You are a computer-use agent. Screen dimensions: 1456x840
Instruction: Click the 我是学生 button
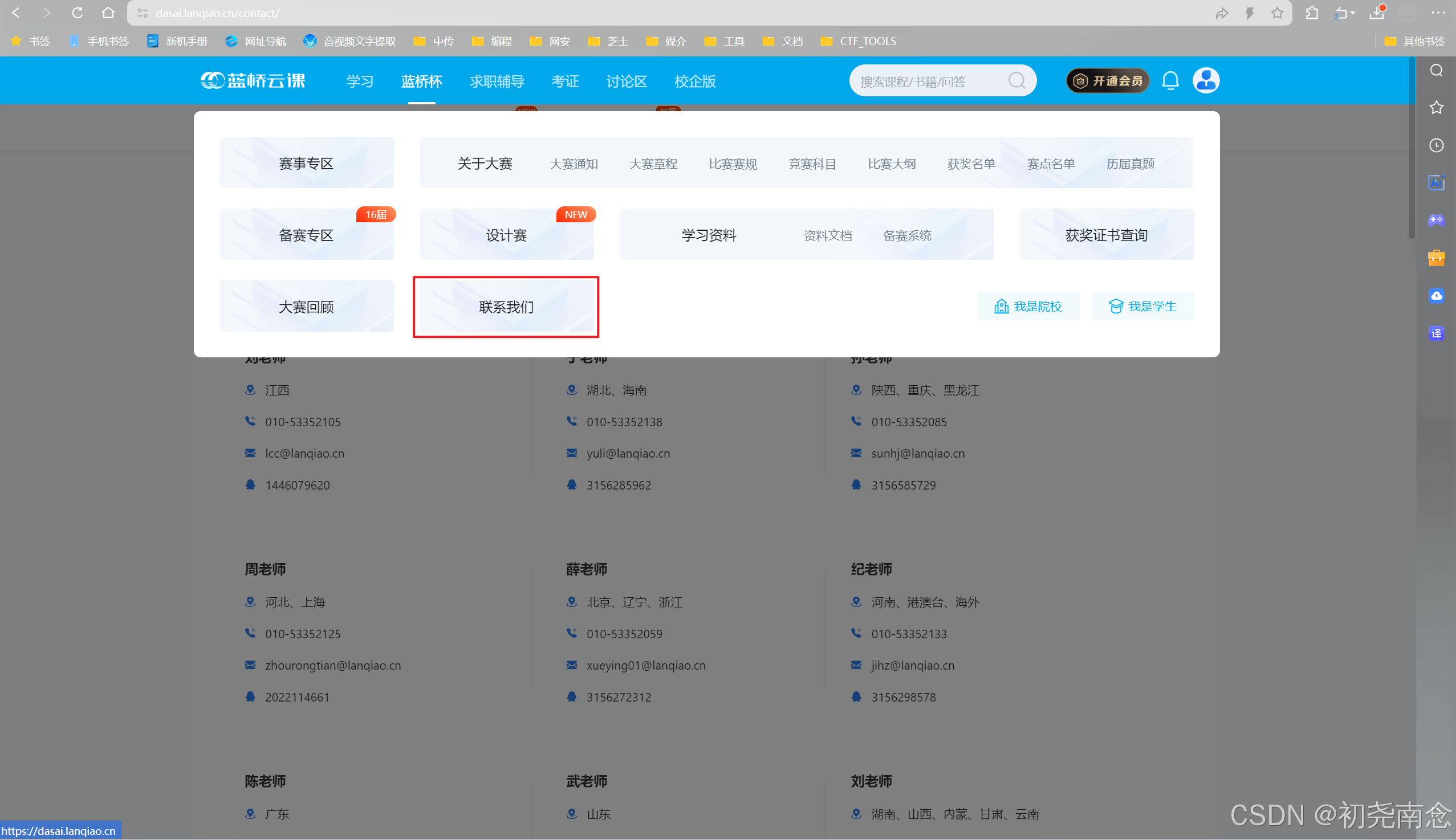[1142, 307]
